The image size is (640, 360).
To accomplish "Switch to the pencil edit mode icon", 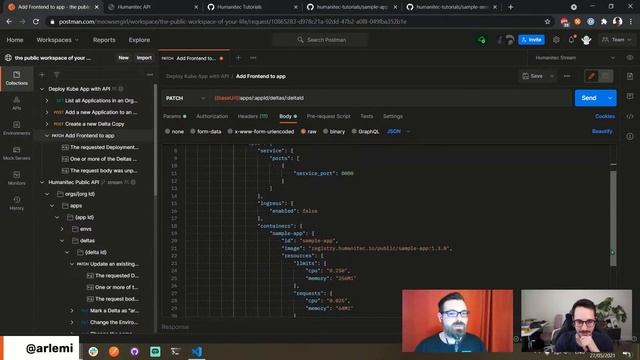I will tap(592, 76).
